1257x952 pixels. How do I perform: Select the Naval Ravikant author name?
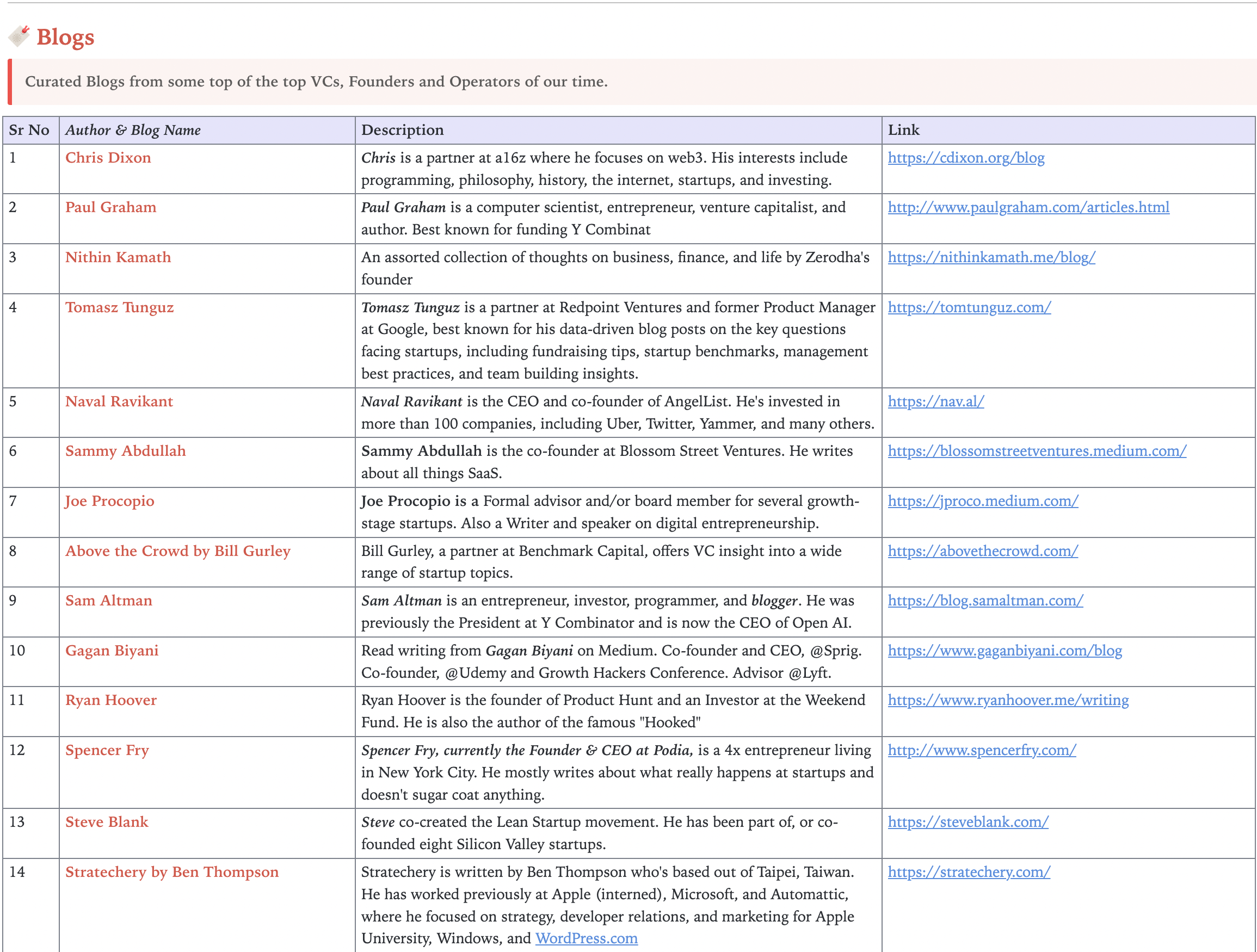[x=119, y=401]
